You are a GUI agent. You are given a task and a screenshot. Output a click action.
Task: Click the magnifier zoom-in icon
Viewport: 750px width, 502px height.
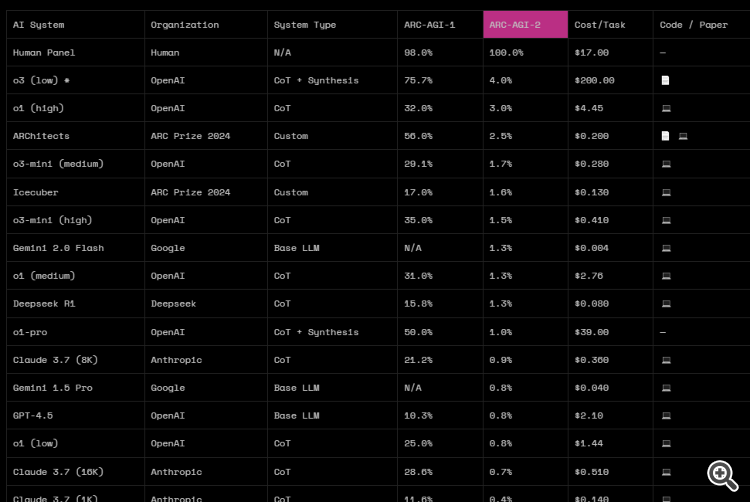coord(722,474)
